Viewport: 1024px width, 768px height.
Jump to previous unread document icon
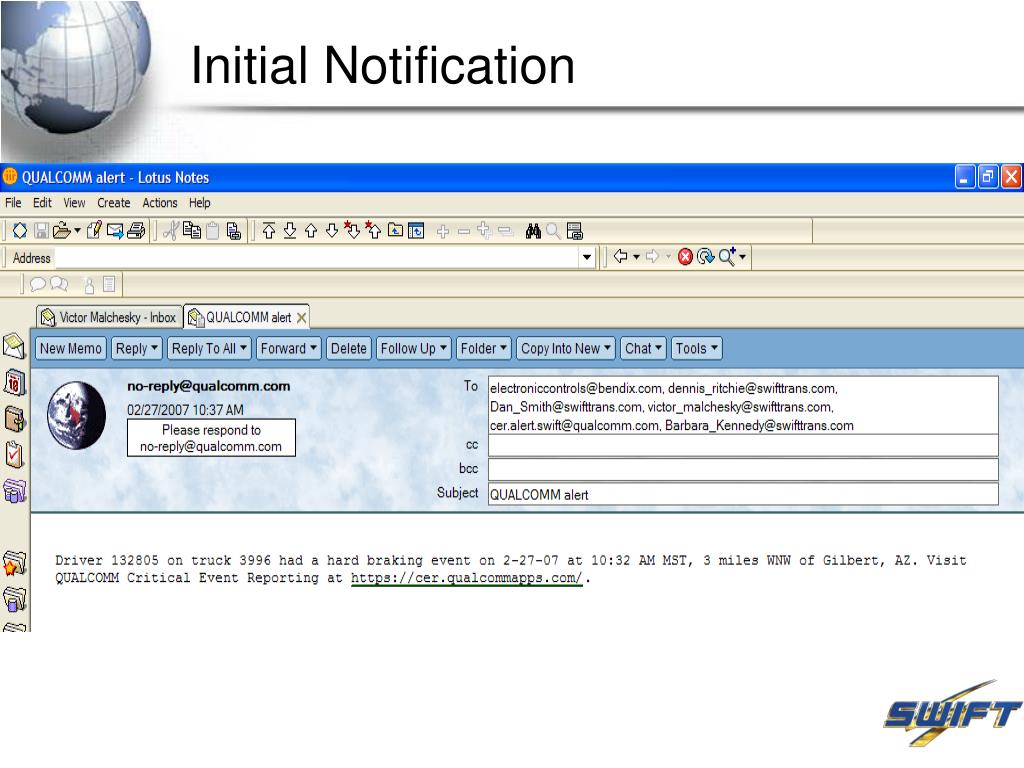tap(373, 230)
